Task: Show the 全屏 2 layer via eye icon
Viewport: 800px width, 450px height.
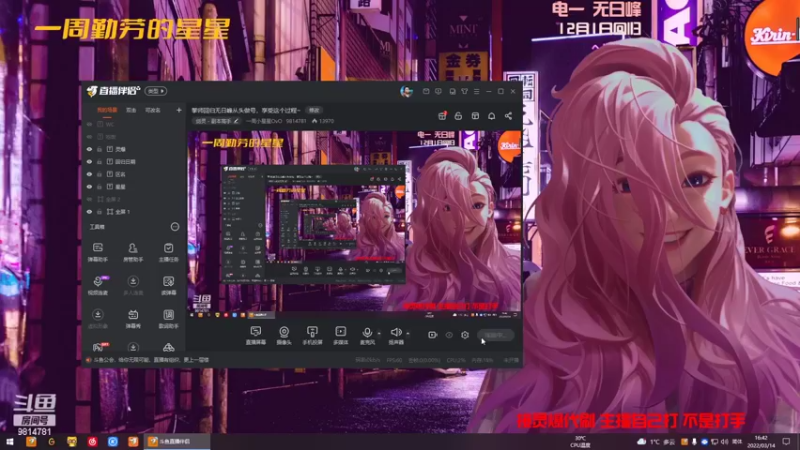Action: pos(89,199)
